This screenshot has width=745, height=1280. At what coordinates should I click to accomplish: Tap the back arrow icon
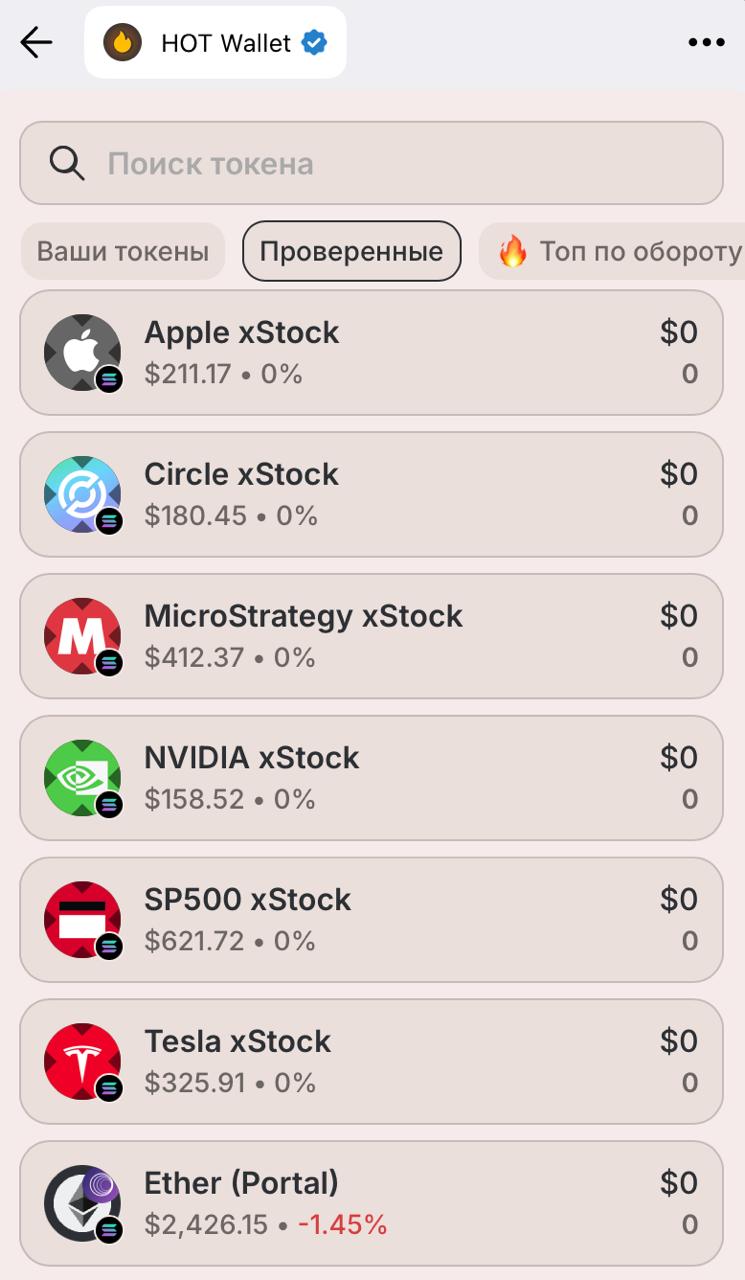pos(36,42)
